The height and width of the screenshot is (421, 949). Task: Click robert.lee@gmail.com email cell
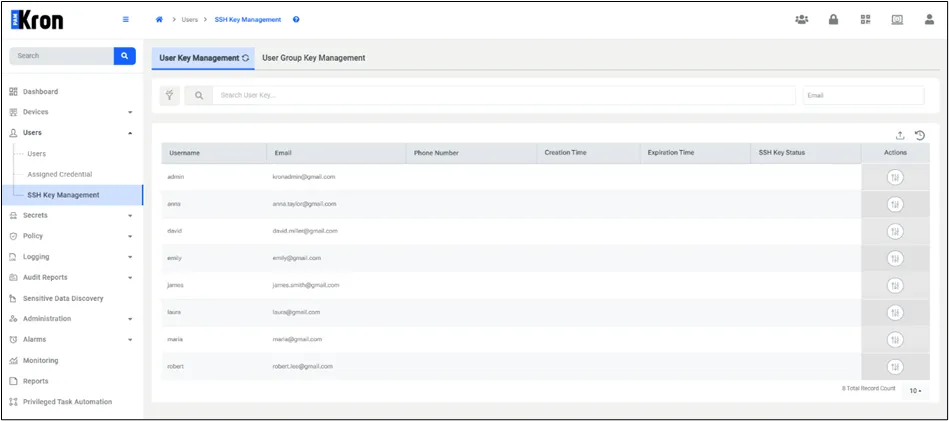(303, 367)
